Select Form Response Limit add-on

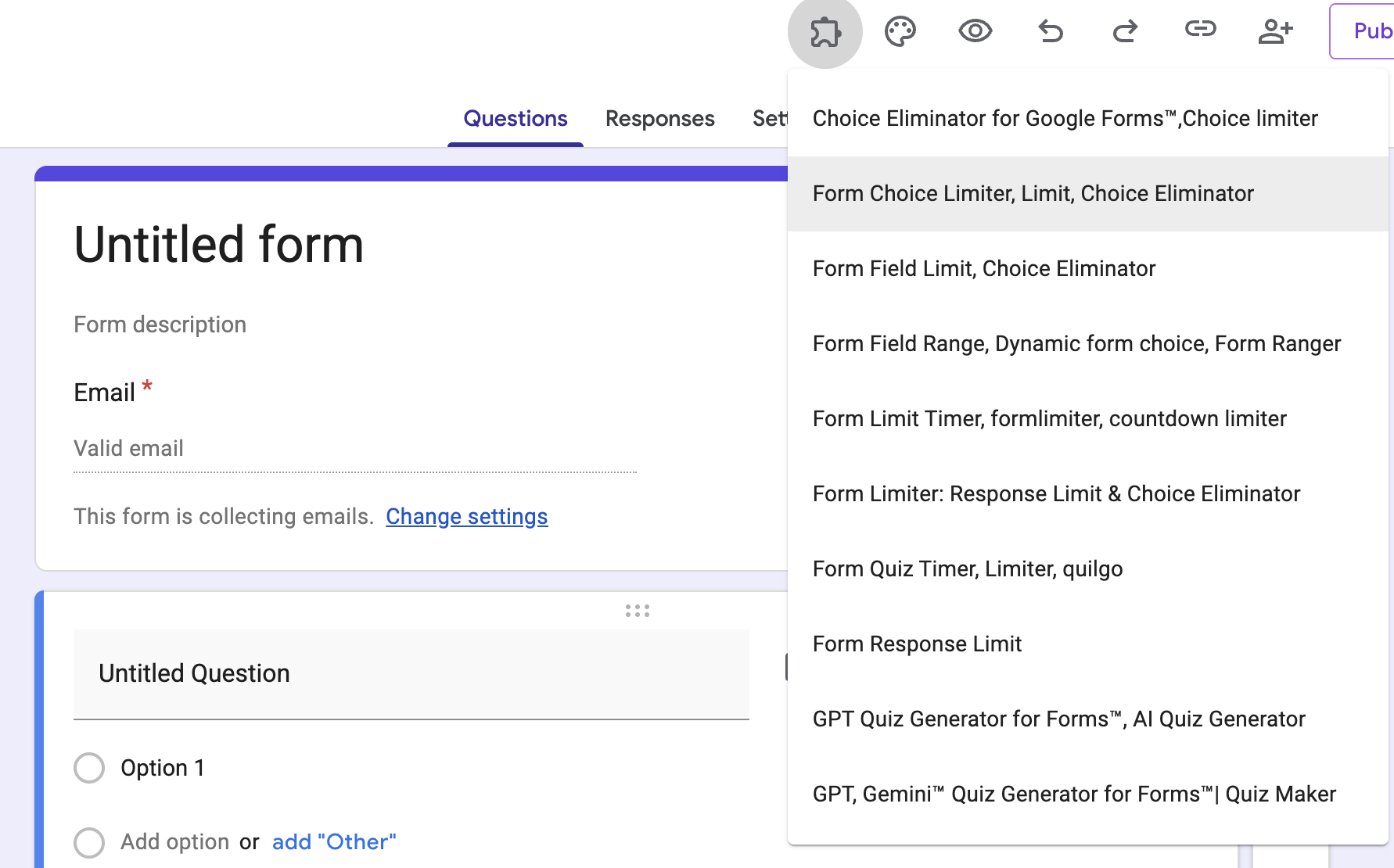pyautogui.click(x=1087, y=644)
